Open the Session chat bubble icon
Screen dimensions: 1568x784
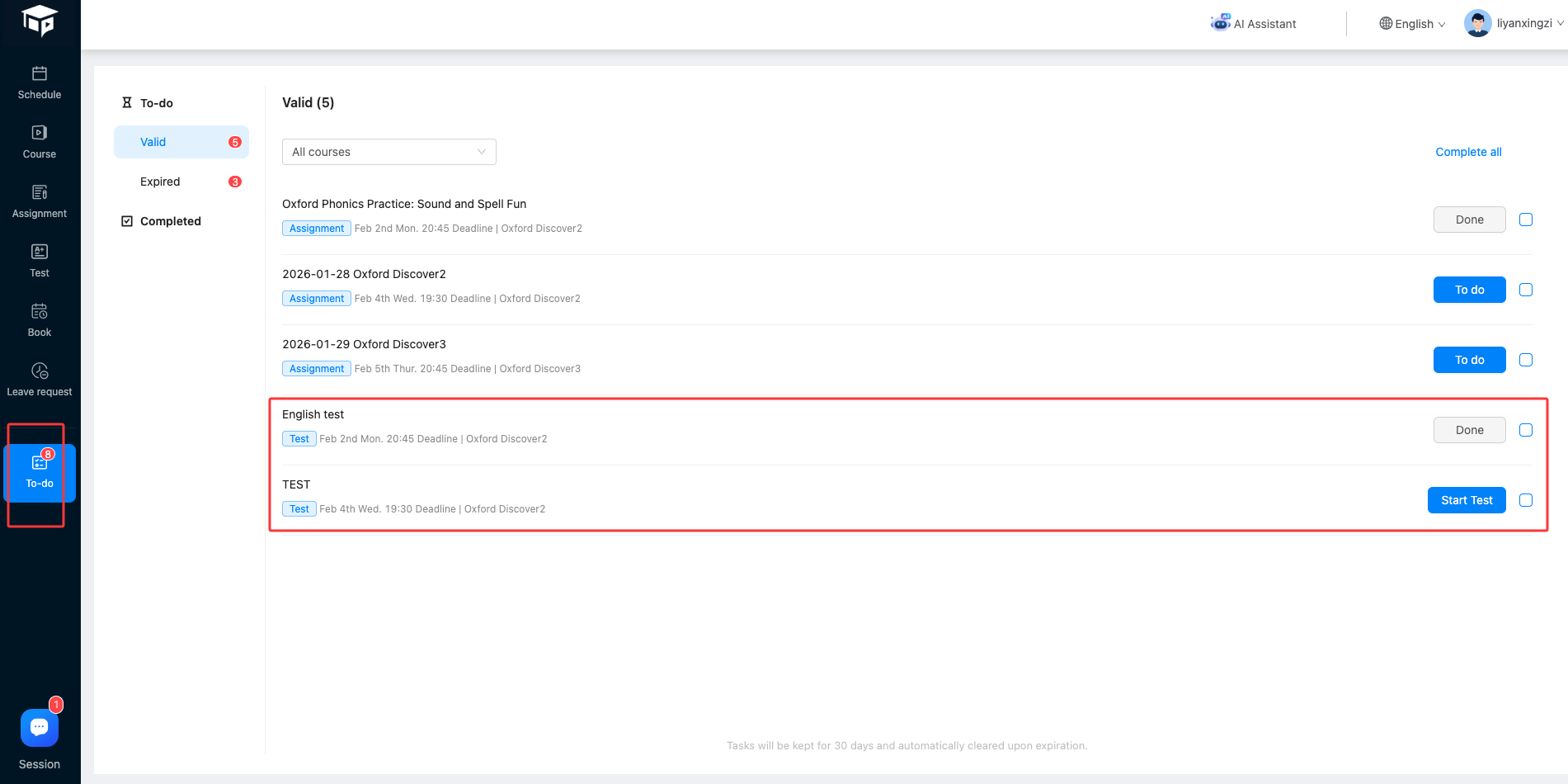(40, 728)
